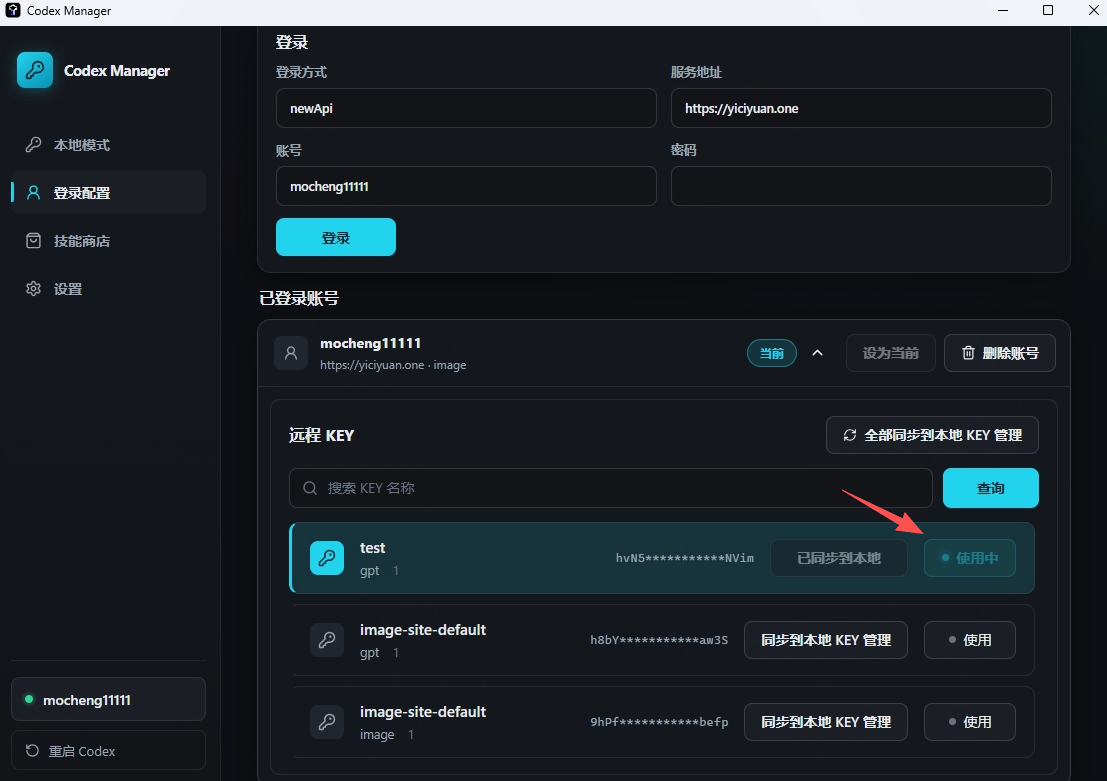Click the 使用中 status button for test
This screenshot has width=1107, height=781.
[x=970, y=558]
